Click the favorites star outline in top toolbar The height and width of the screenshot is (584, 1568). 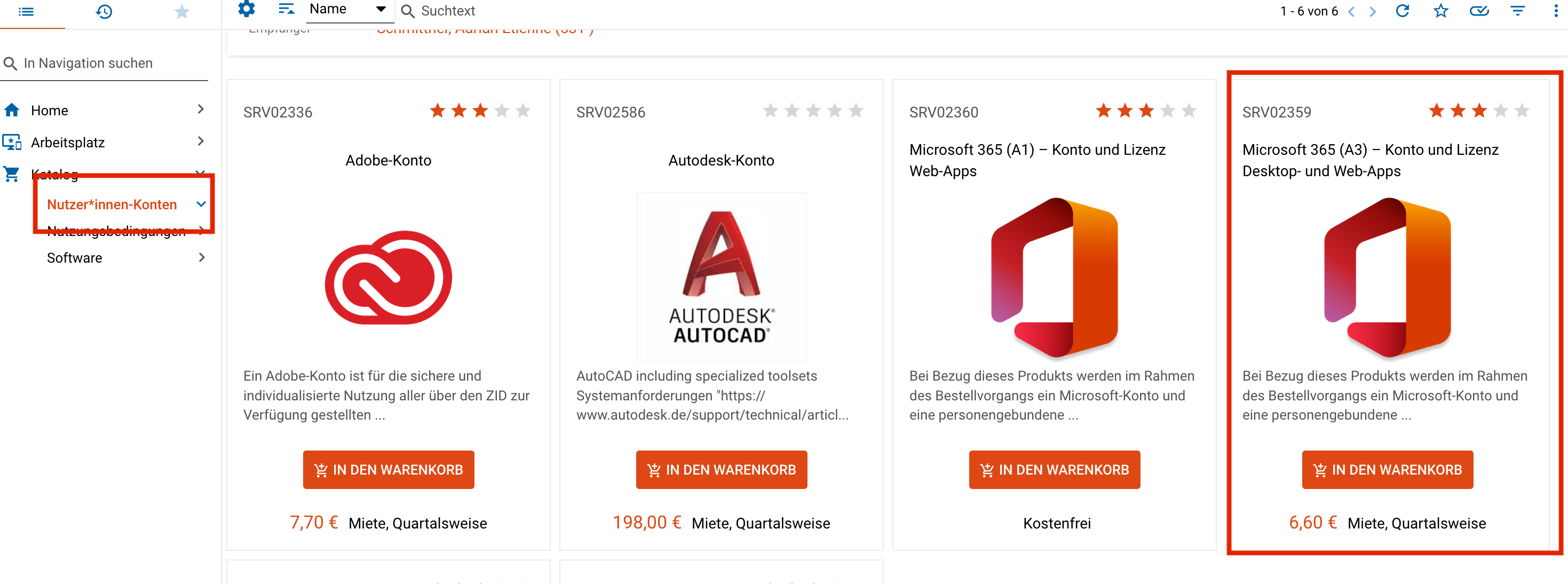[1440, 11]
